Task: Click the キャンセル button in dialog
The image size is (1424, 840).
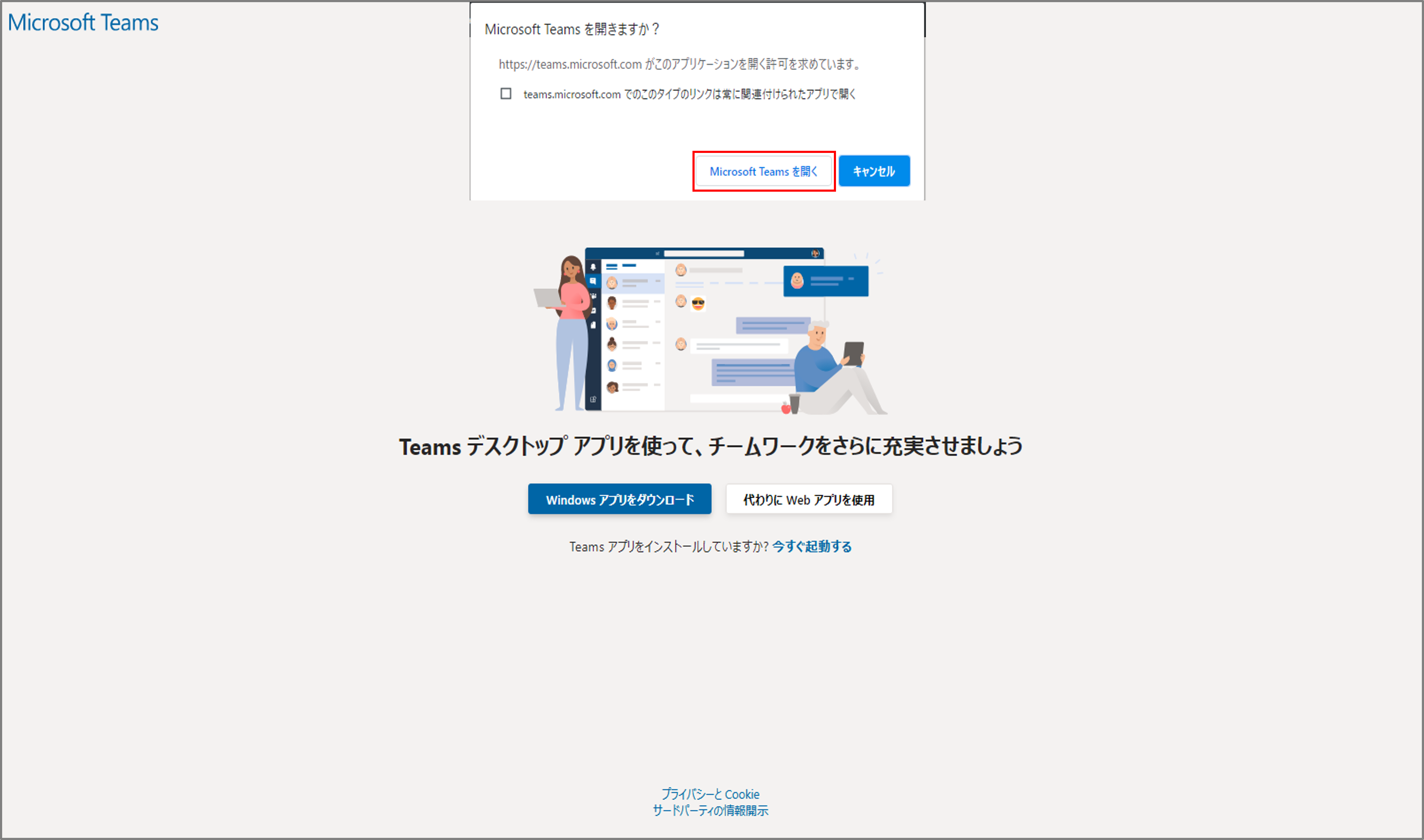Action: coord(874,171)
